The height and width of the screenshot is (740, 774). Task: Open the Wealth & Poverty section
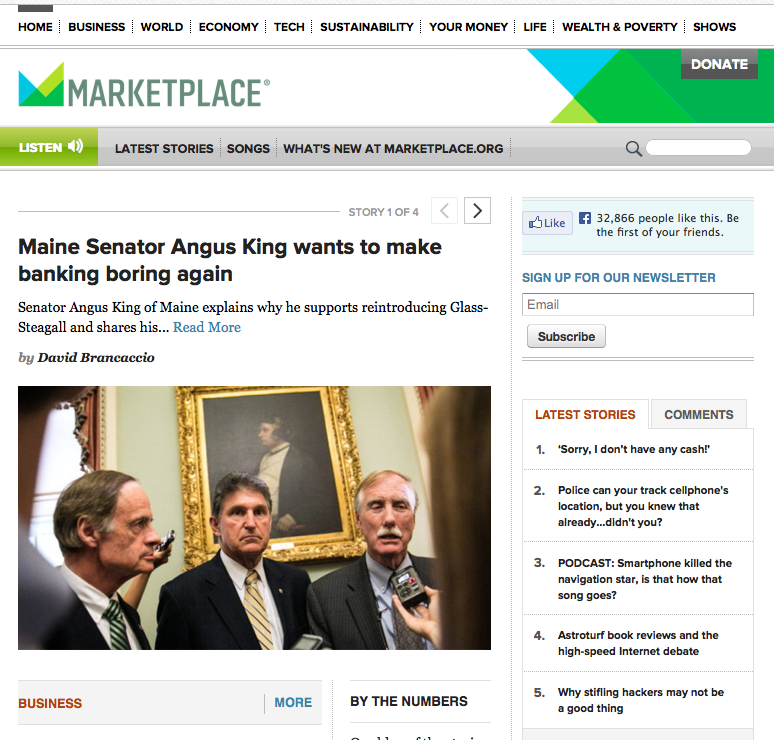point(619,27)
